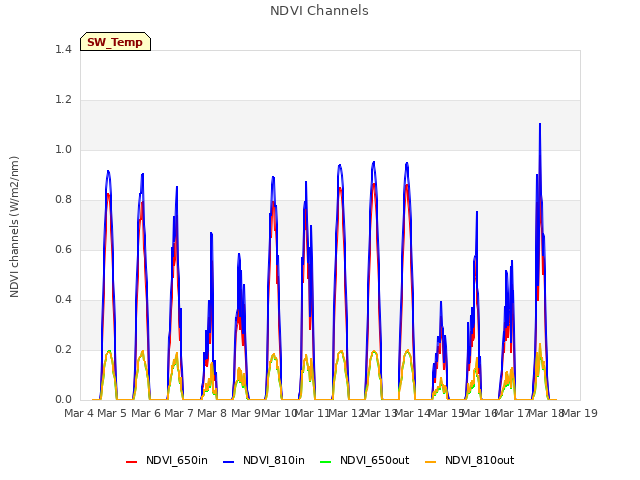Viewport: 640px width, 480px height.
Task: Click the y-axis label 0.0
Action: pos(63,400)
